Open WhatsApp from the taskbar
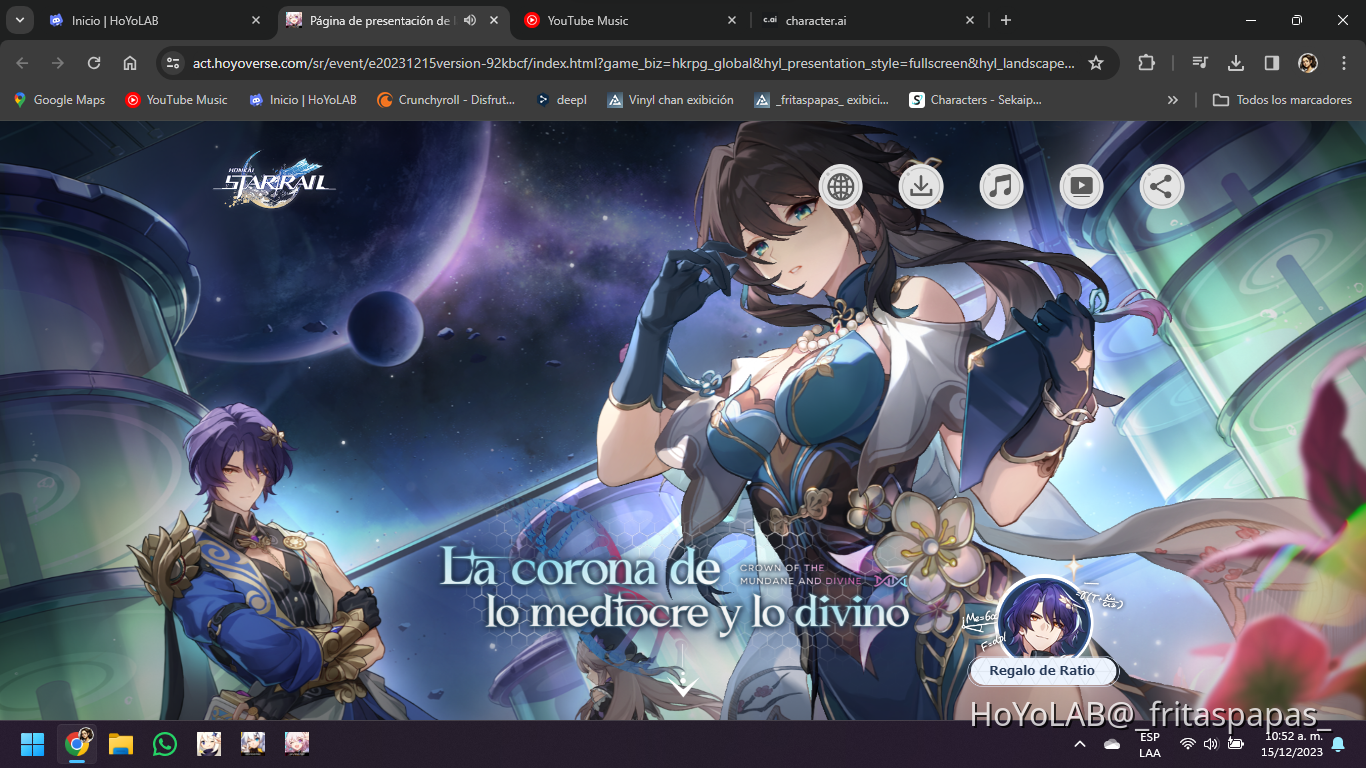The height and width of the screenshot is (768, 1366). click(164, 744)
